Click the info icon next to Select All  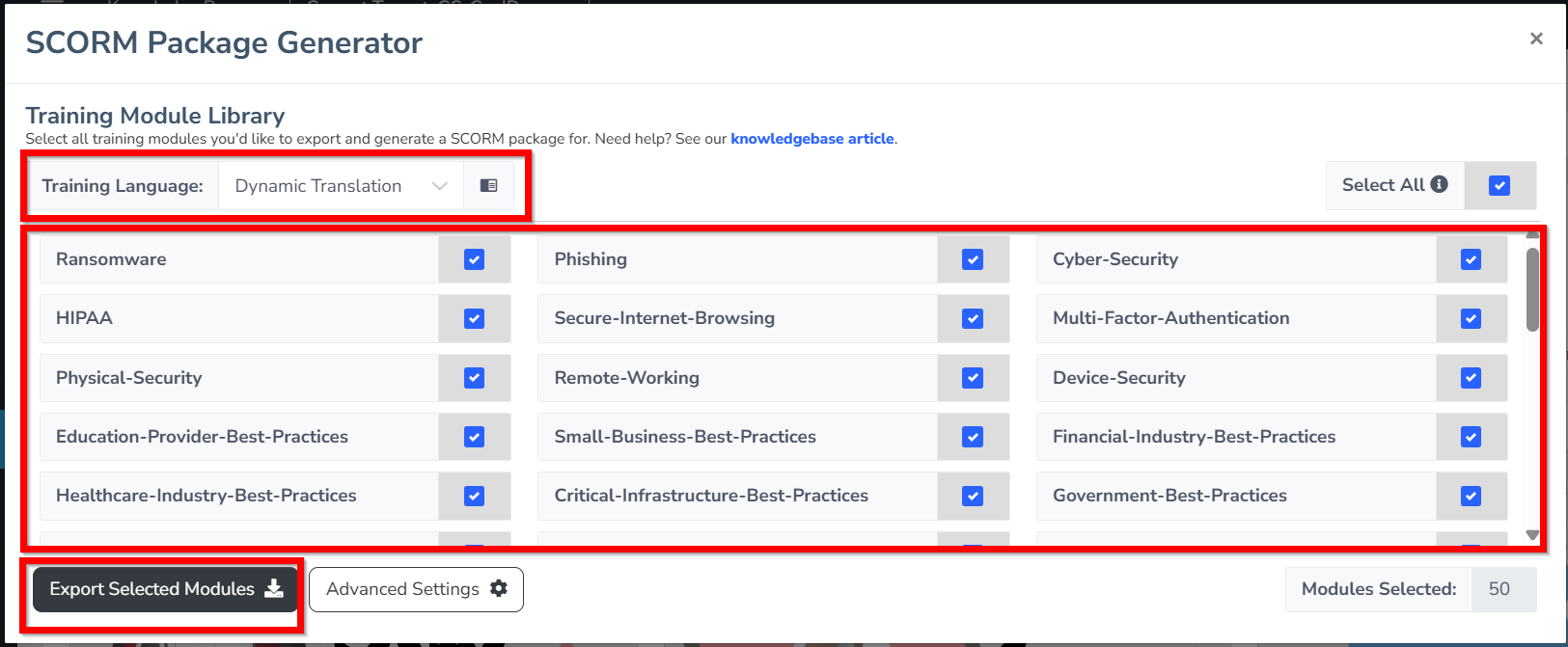1440,184
